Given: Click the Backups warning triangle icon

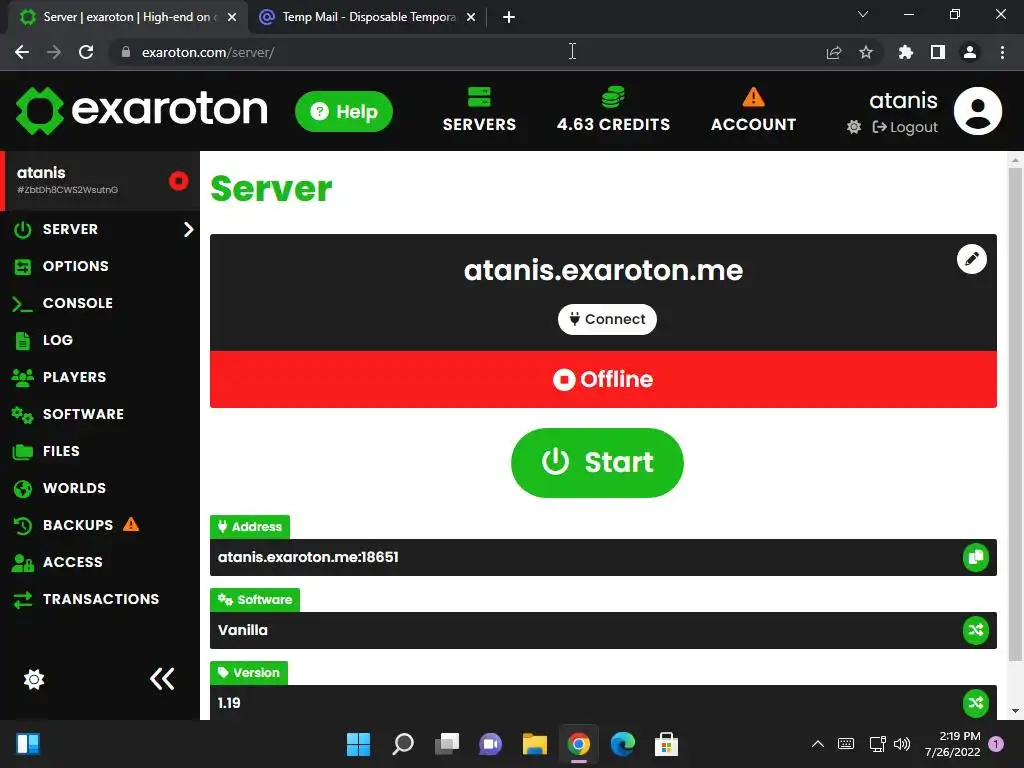Looking at the screenshot, I should point(131,524).
